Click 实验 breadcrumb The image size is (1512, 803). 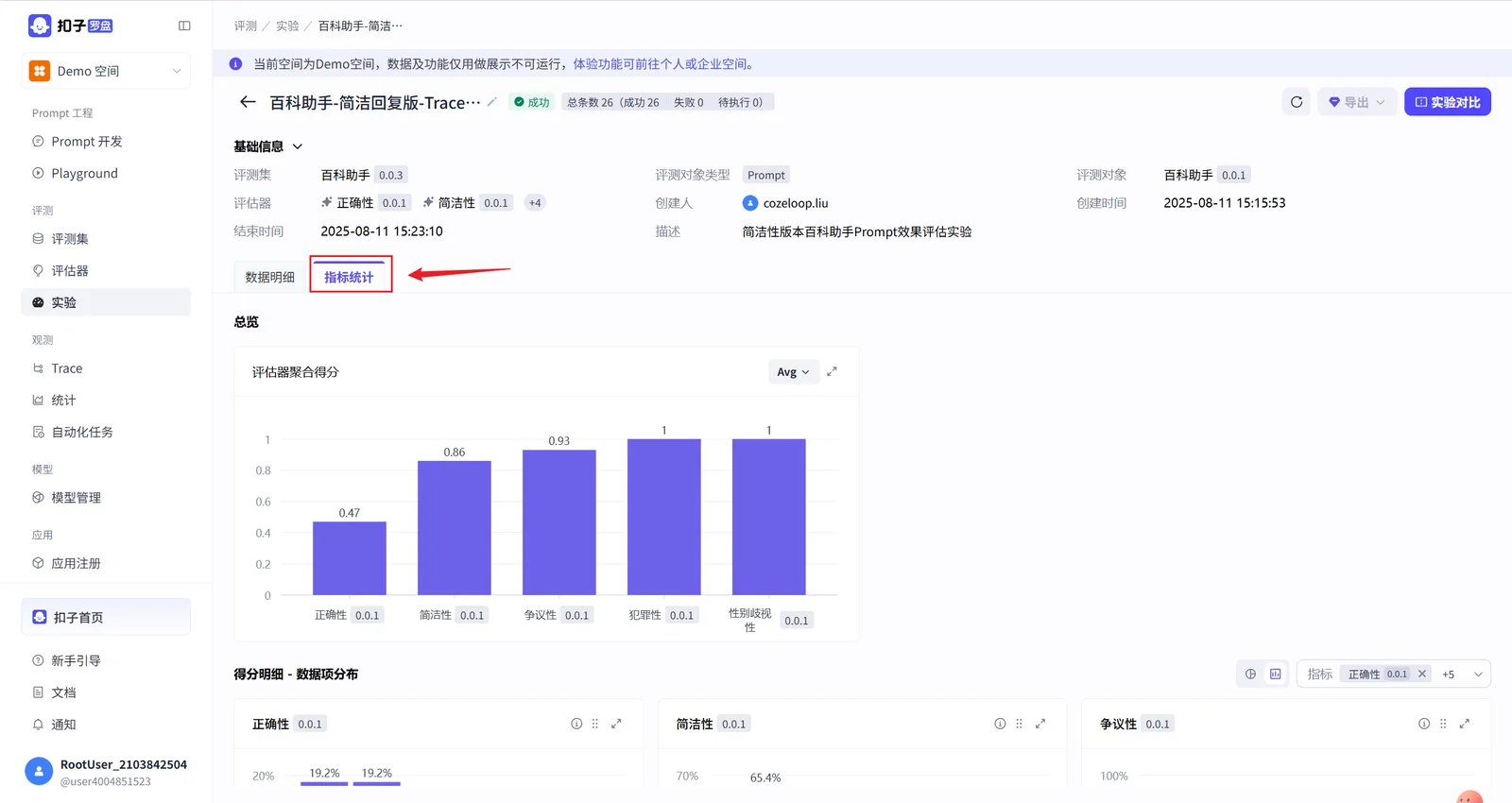[x=287, y=26]
